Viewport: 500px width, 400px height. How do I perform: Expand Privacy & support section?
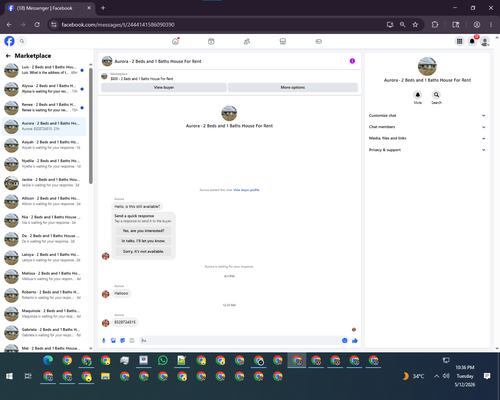coord(427,150)
